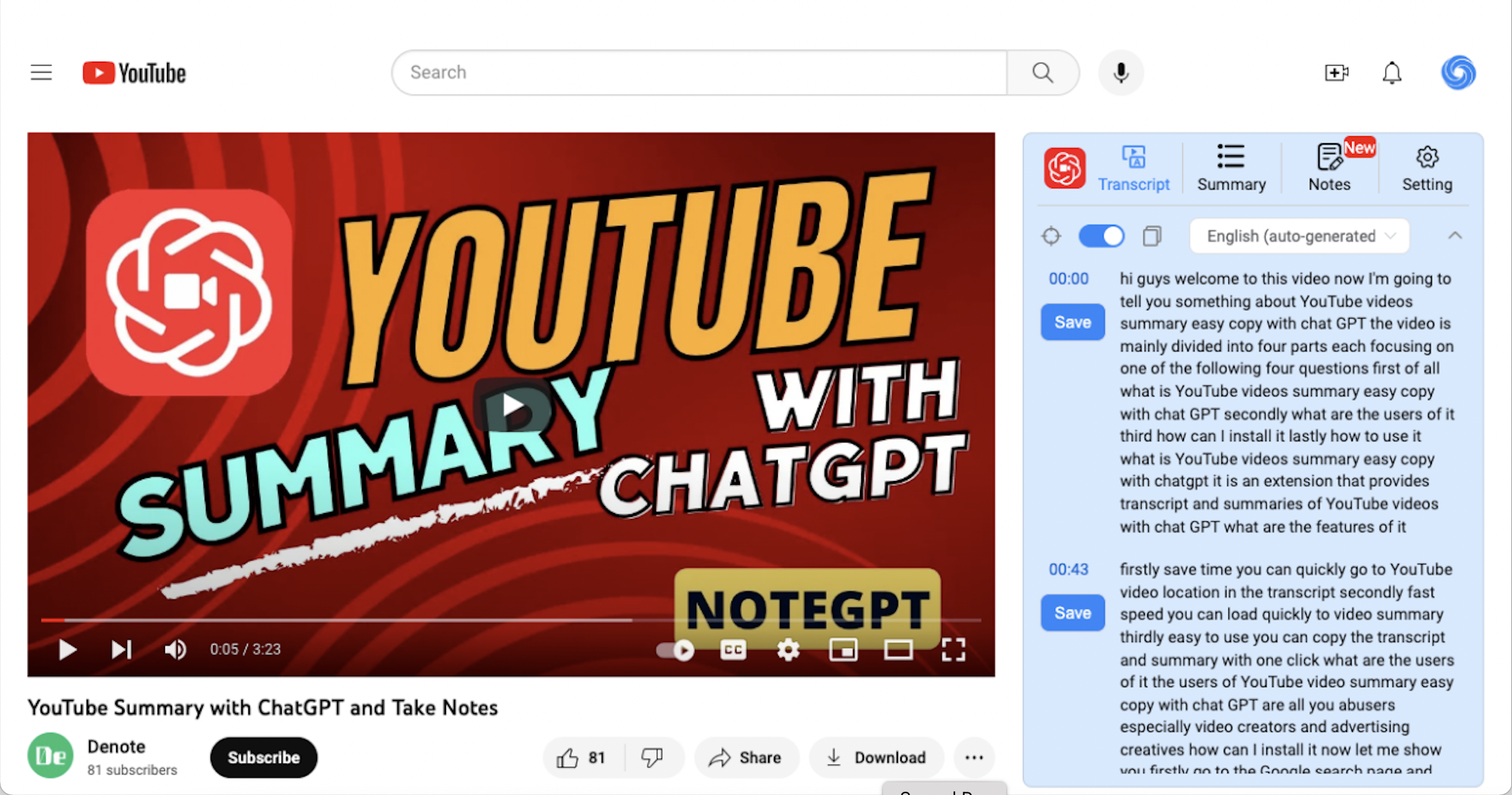Open the three-dots more actions menu

pyautogui.click(x=974, y=757)
